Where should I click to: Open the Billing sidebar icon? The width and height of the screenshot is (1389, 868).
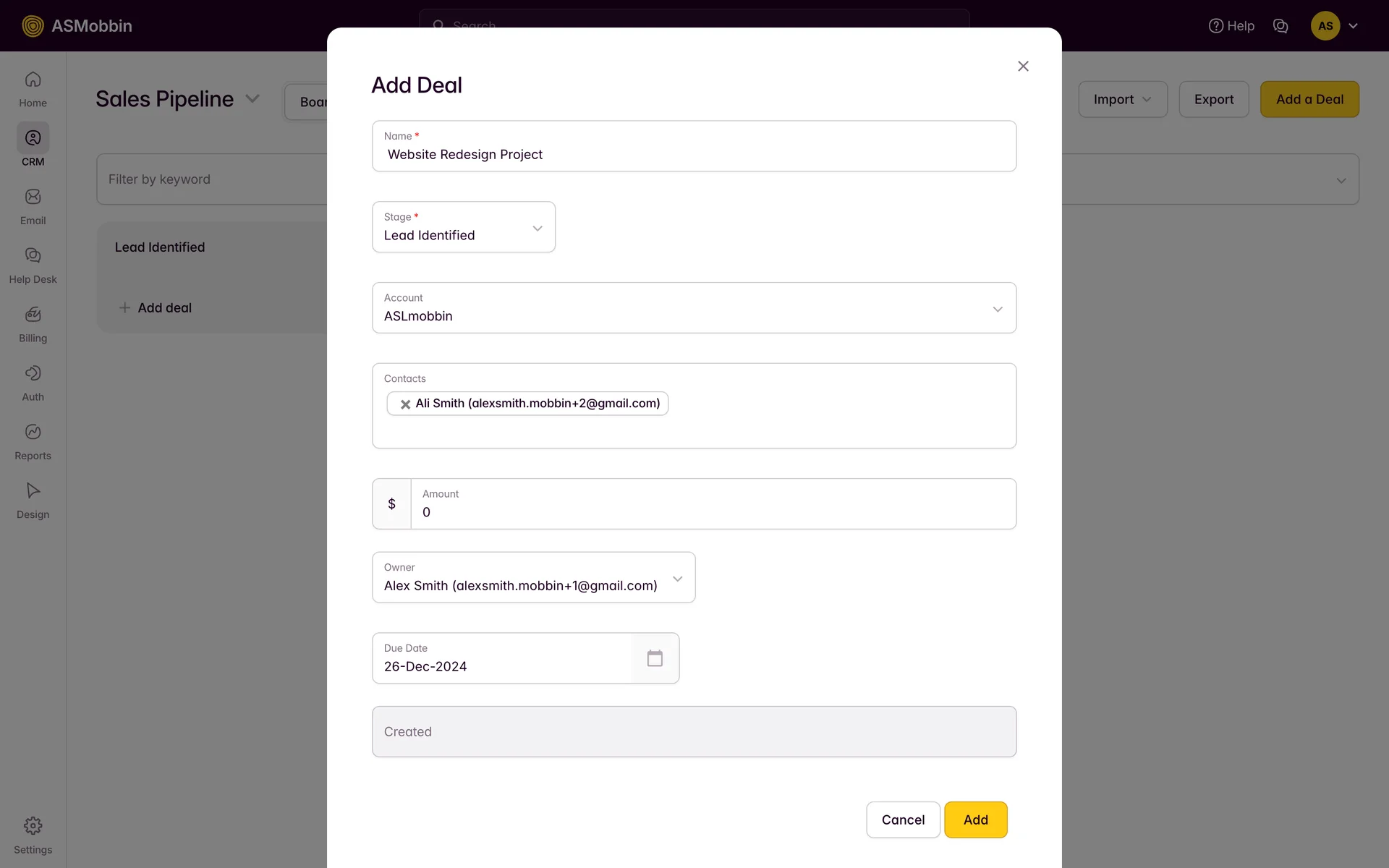33,323
